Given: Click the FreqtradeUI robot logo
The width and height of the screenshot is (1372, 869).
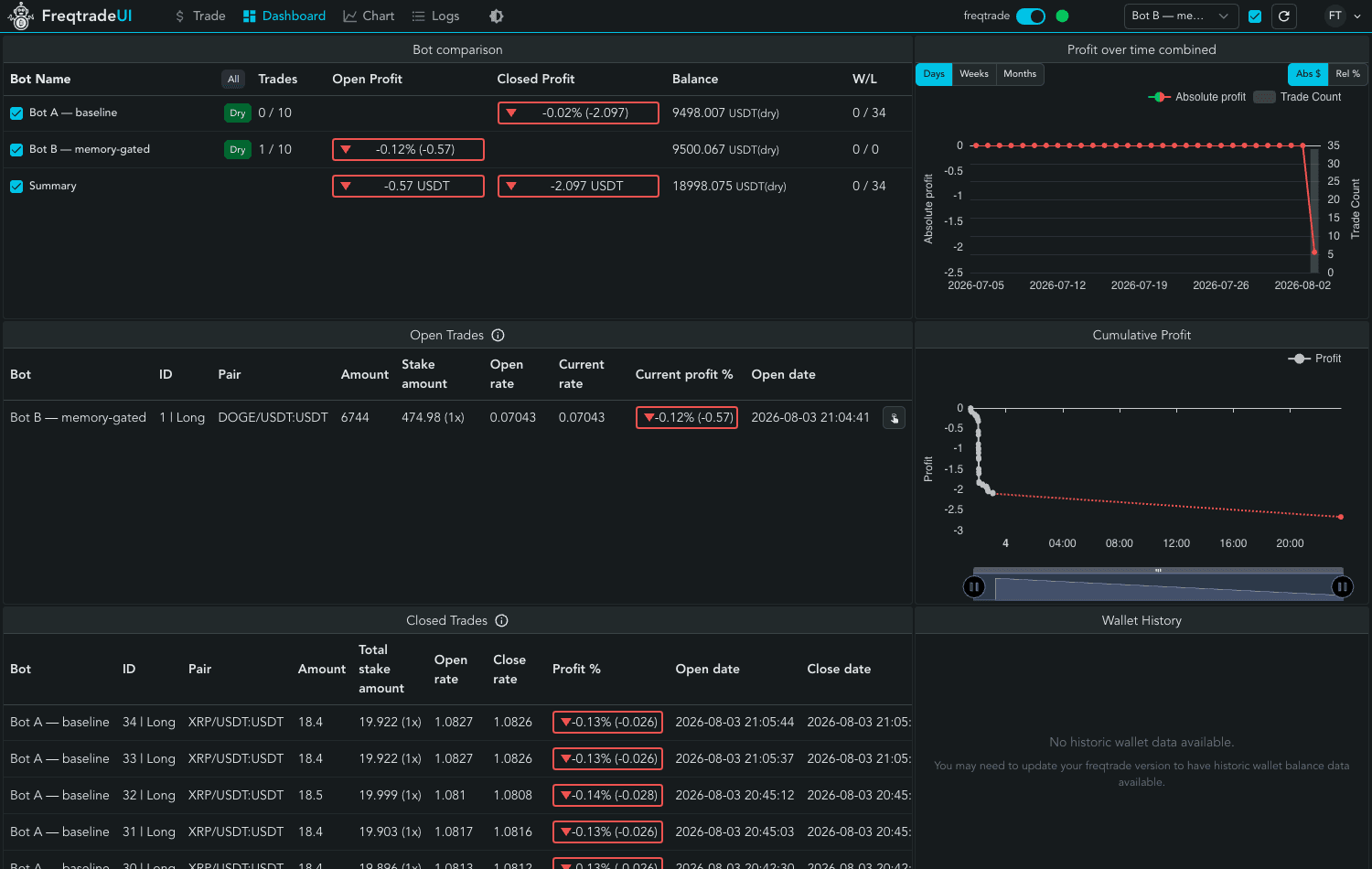Looking at the screenshot, I should tap(20, 16).
